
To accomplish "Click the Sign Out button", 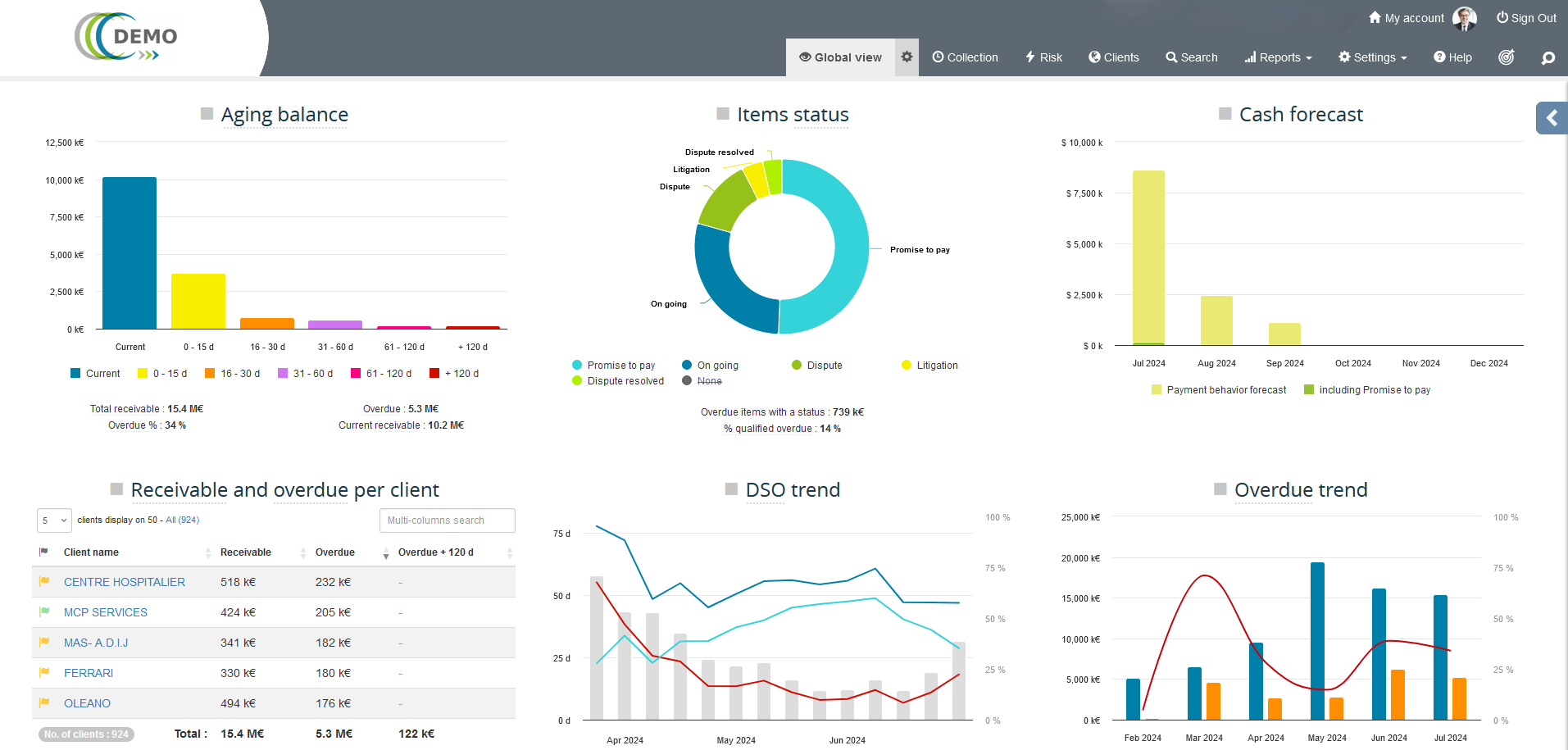I will point(1526,18).
